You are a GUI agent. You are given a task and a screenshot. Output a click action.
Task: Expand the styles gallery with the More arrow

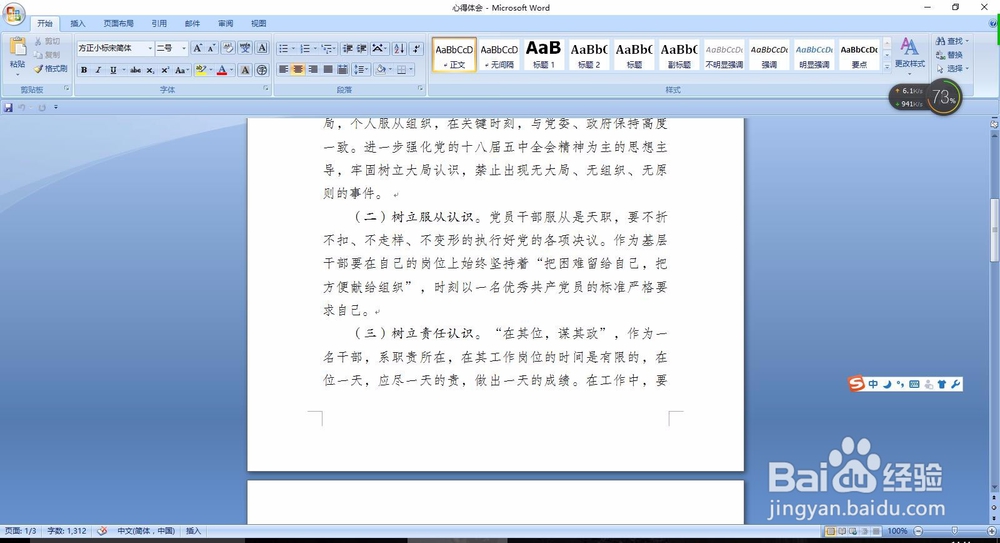tap(887, 66)
